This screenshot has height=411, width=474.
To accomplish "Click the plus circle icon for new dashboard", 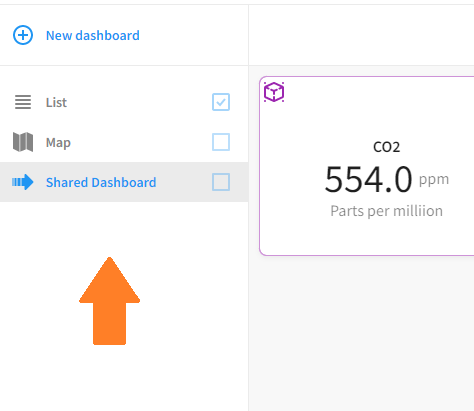I will [23, 35].
